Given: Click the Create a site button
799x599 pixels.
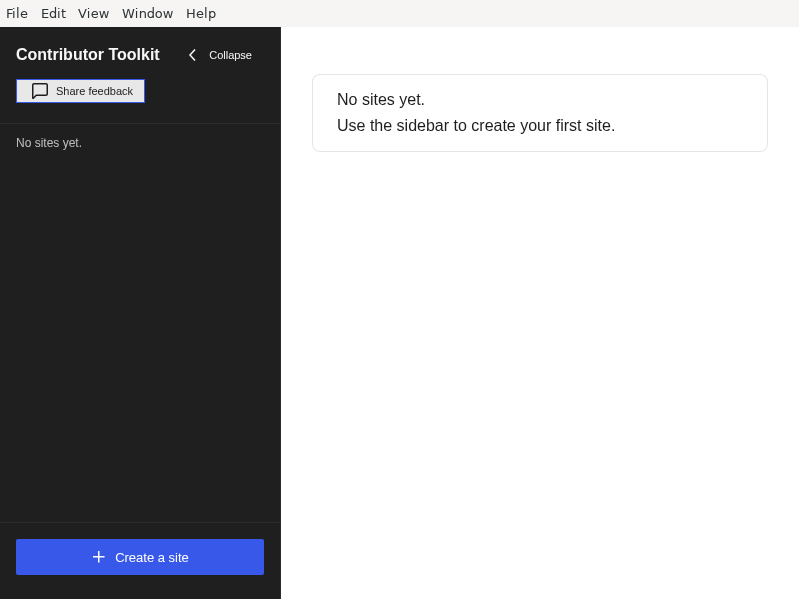Looking at the screenshot, I should (x=140, y=557).
